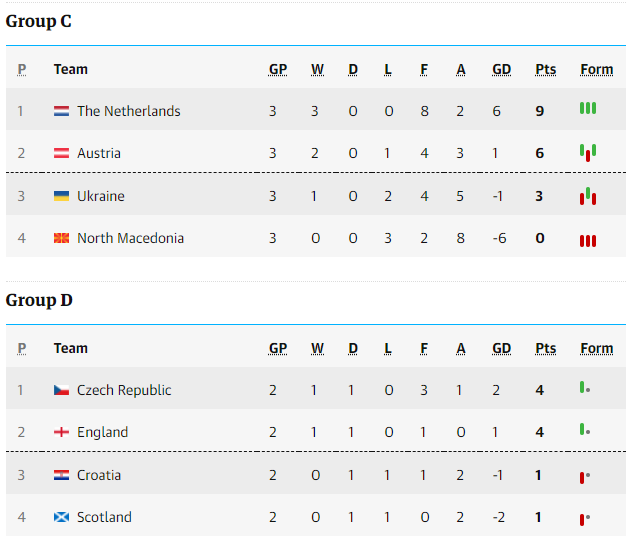Click the Group D Form column header
Screen dimensions: 628x539
597,348
